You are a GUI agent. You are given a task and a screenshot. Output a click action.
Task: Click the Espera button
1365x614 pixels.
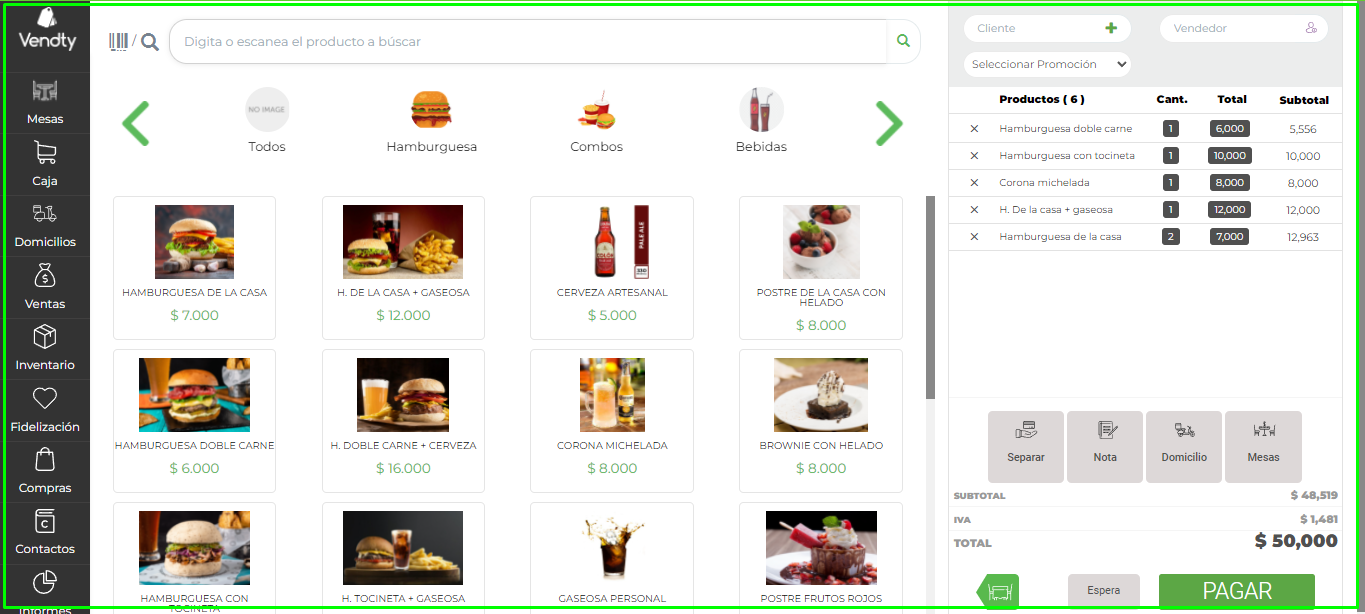click(x=1104, y=591)
